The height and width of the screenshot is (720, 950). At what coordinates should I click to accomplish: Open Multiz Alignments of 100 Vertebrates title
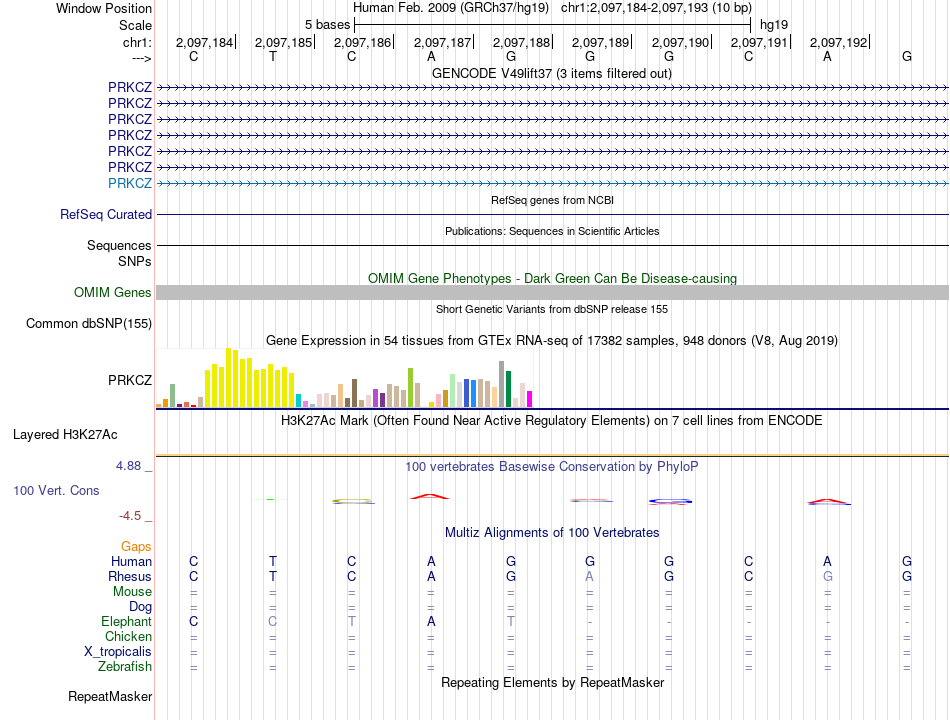pyautogui.click(x=552, y=533)
